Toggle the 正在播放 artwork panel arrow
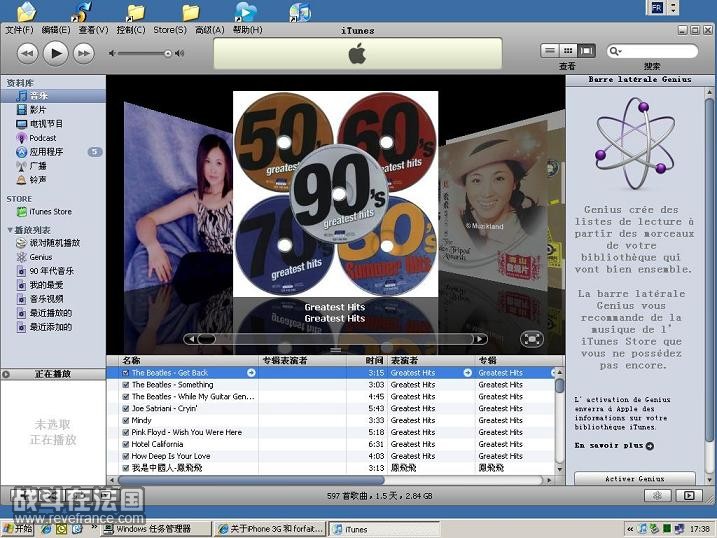The image size is (717, 538). pyautogui.click(x=6, y=374)
